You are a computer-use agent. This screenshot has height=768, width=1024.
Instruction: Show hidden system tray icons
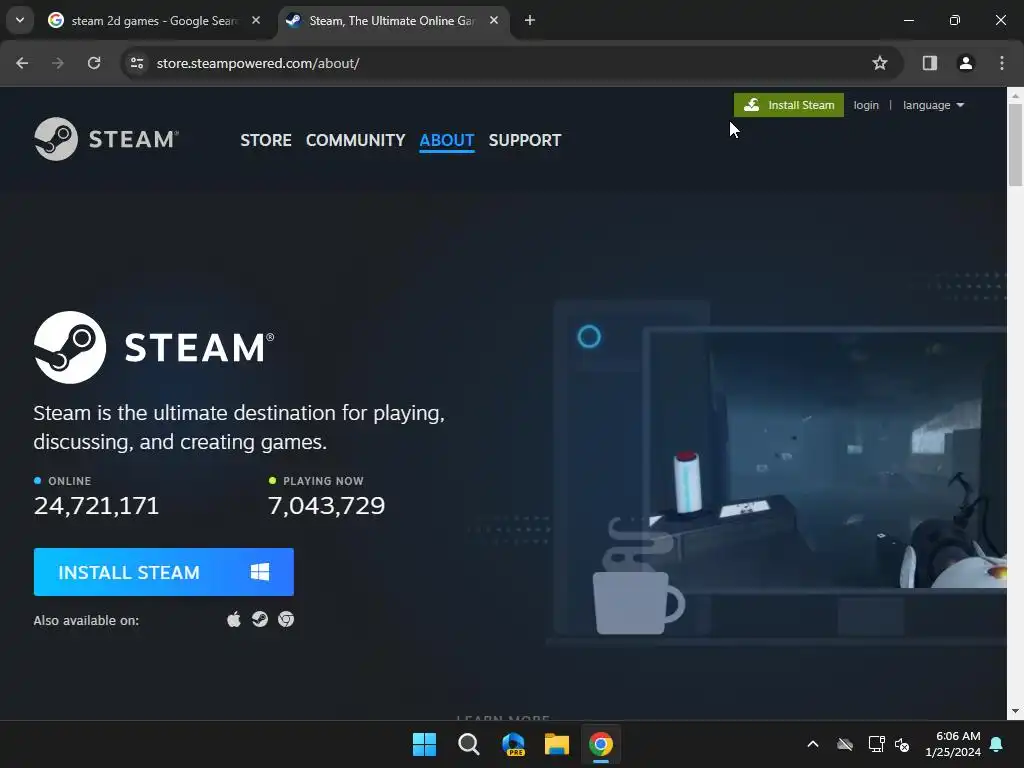pos(813,744)
